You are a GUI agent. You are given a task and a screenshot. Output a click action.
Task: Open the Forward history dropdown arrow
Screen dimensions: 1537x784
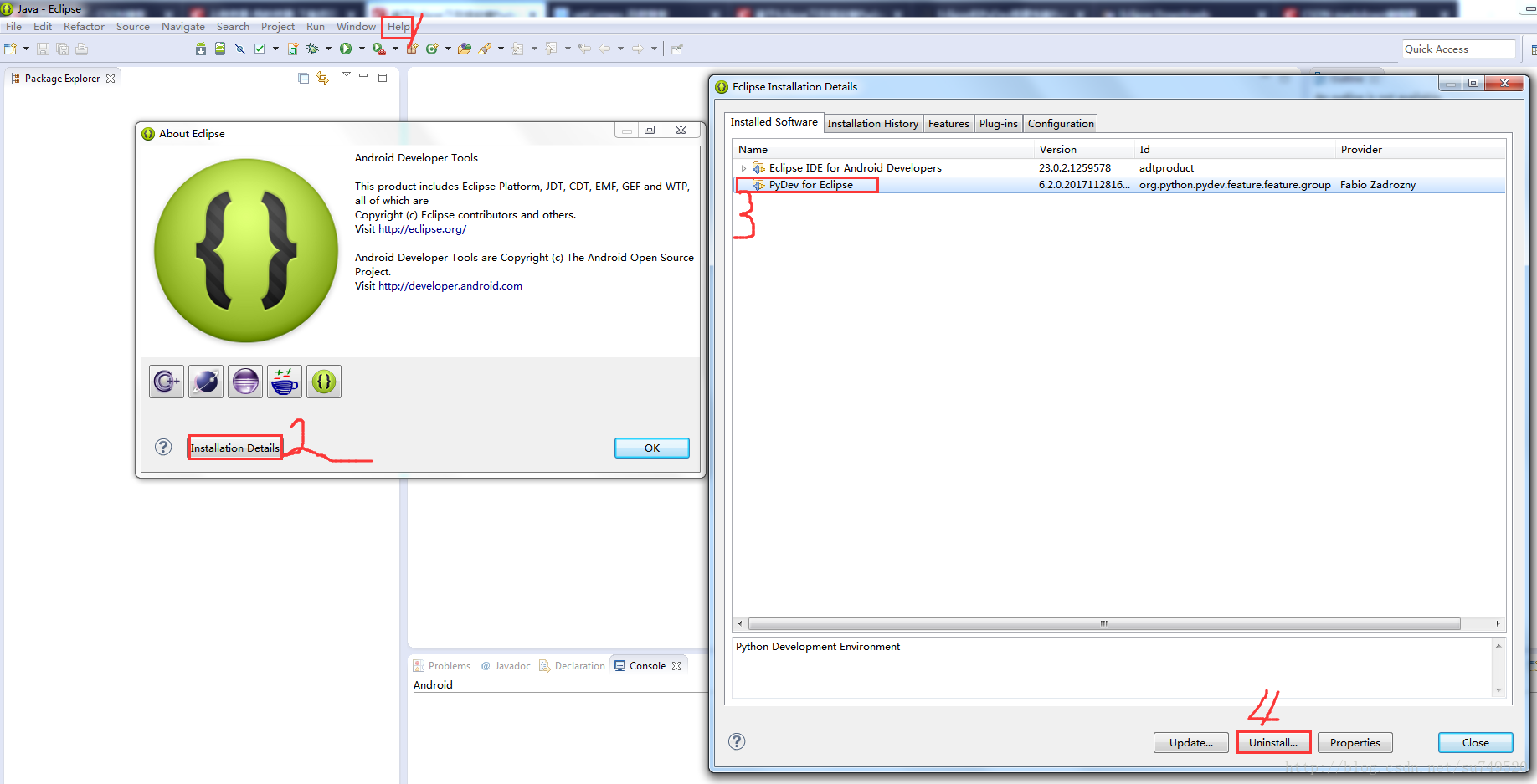coord(654,49)
